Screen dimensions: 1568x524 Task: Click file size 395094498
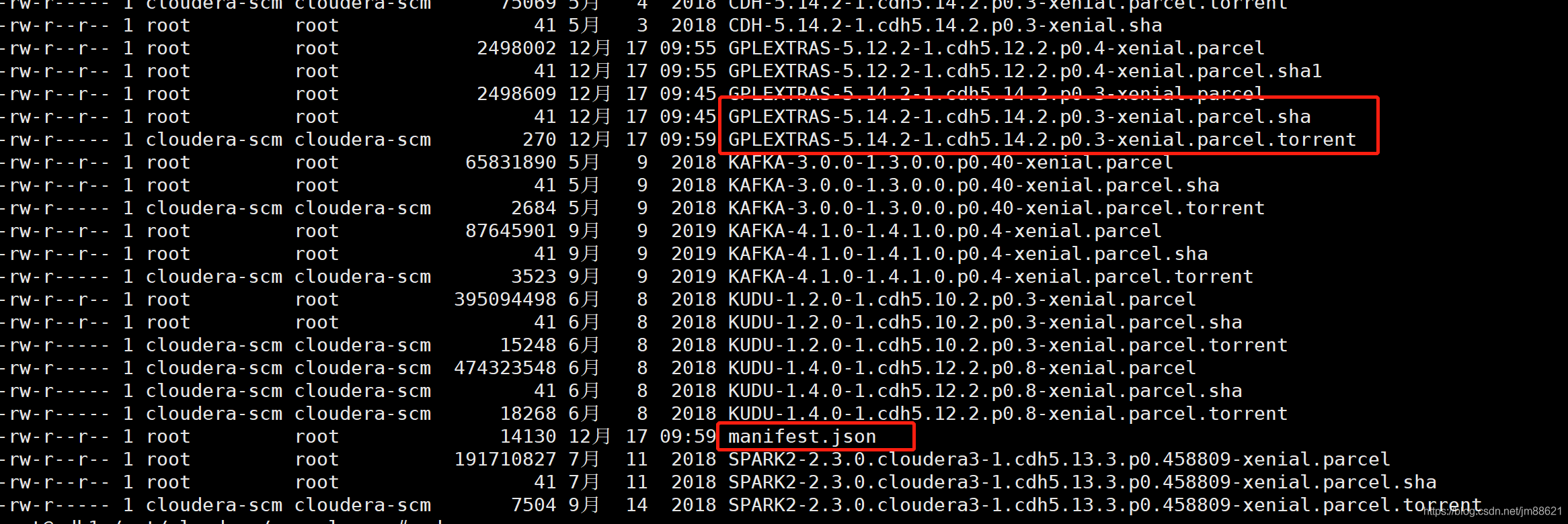505,300
